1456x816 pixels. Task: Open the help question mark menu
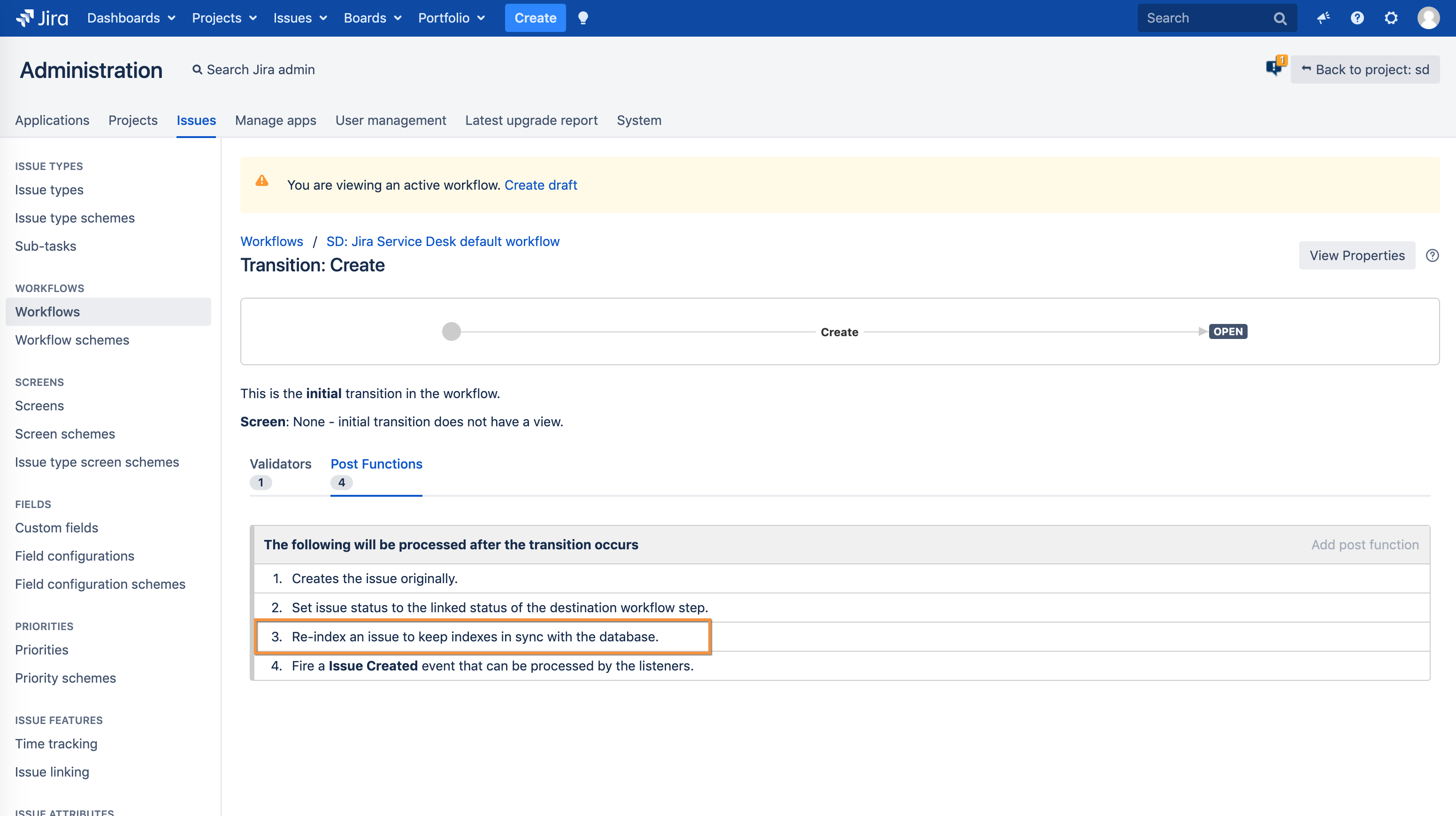(x=1357, y=18)
